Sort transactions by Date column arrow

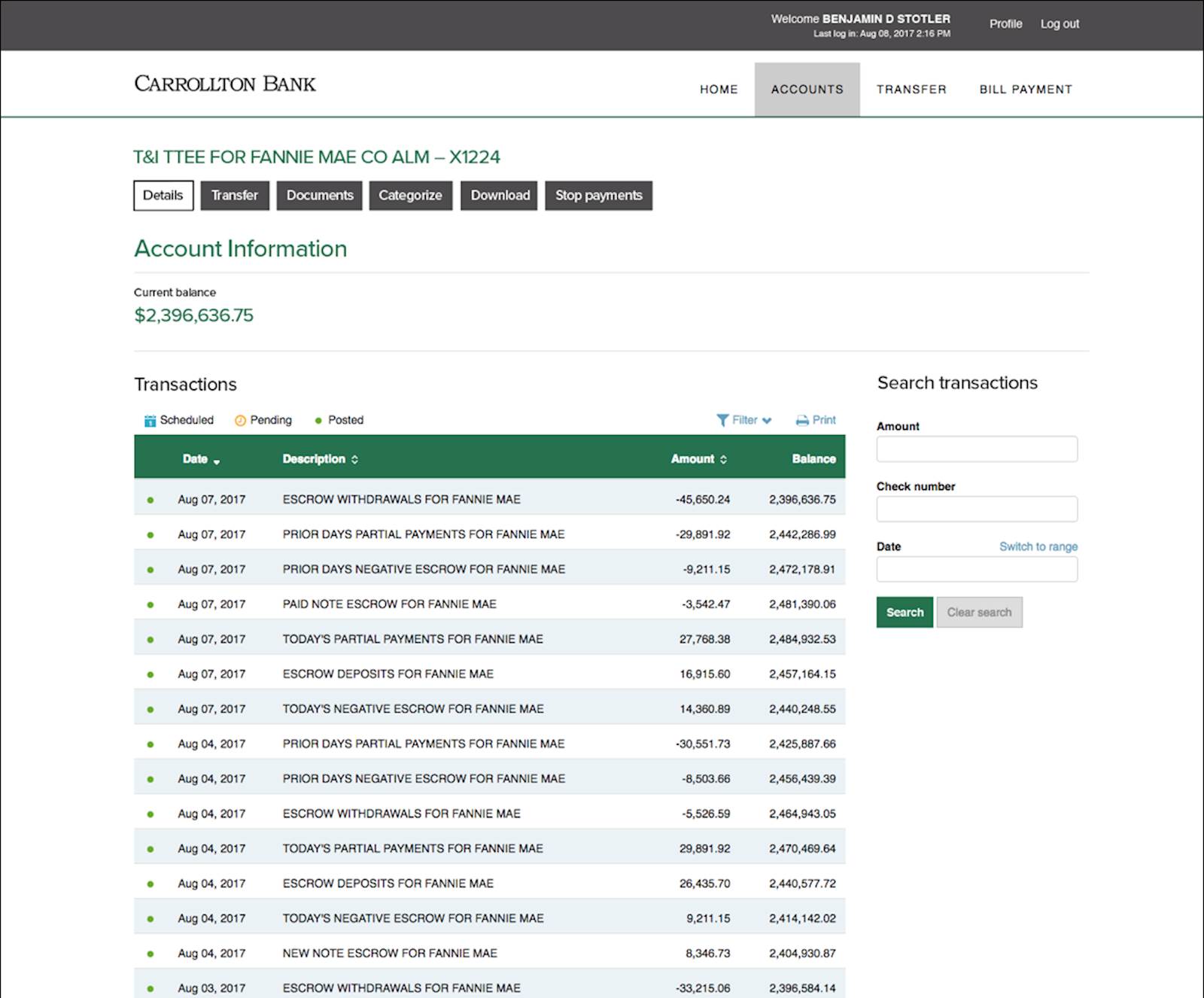pyautogui.click(x=217, y=461)
